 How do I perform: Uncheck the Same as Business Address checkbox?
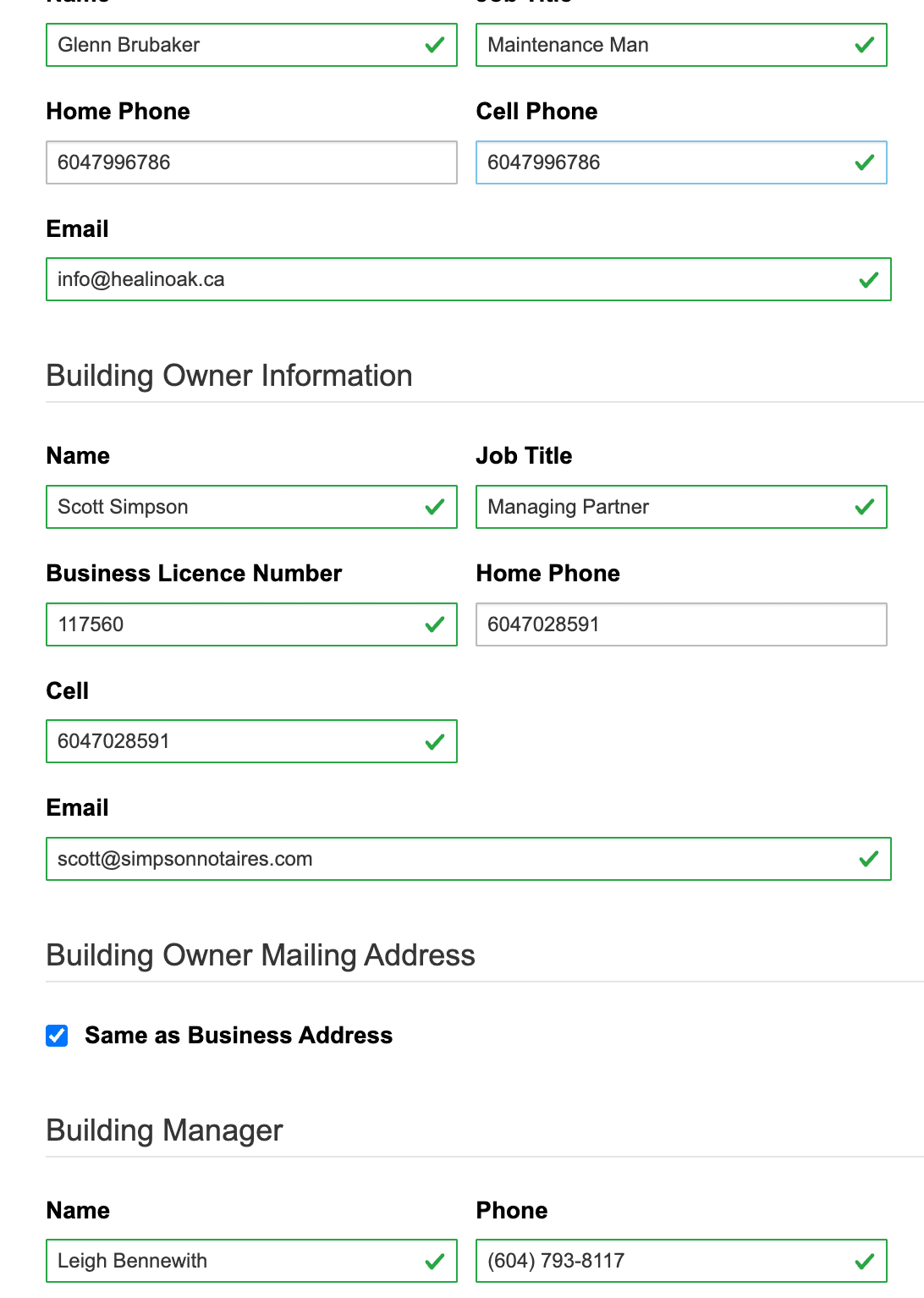(x=57, y=1036)
